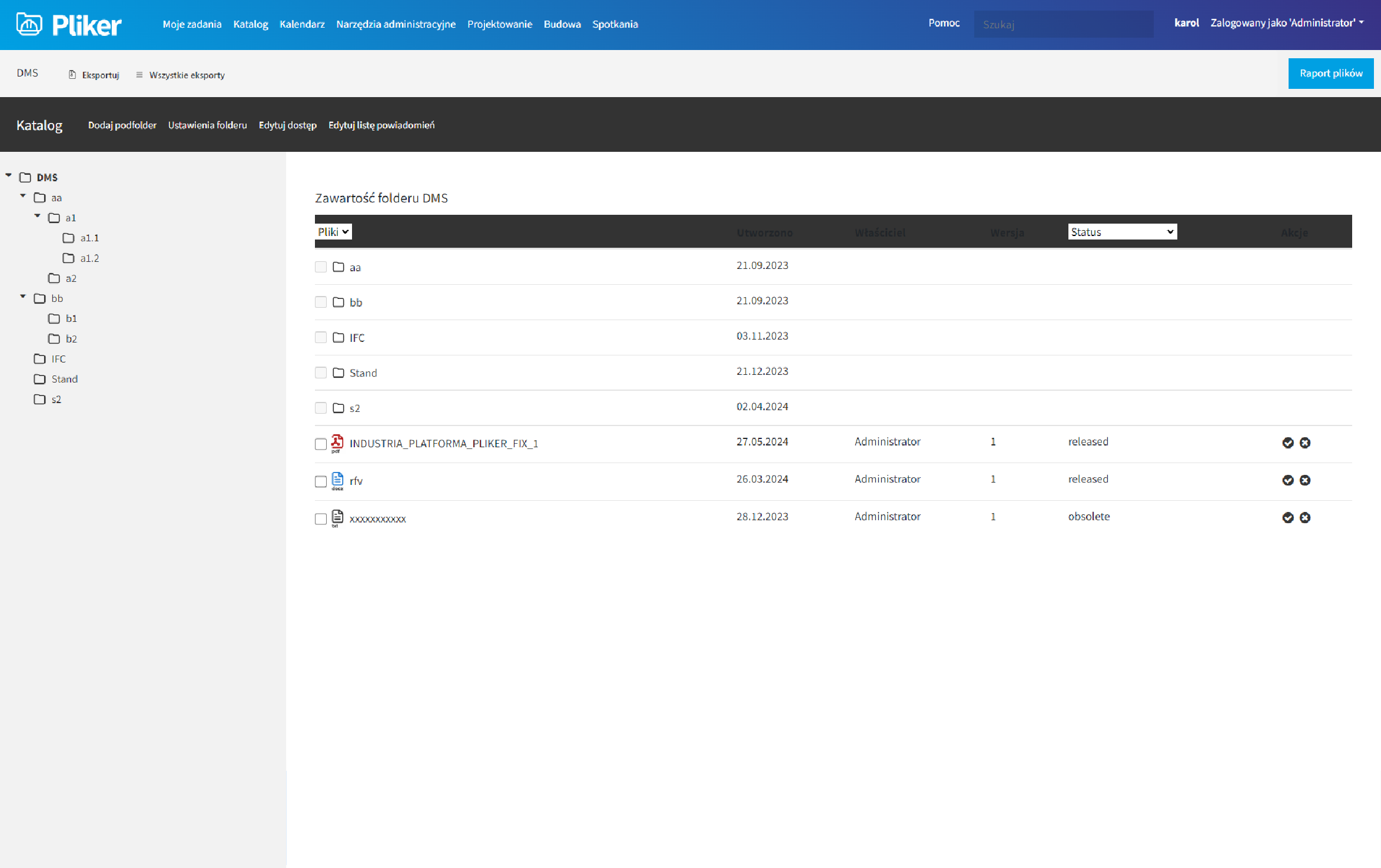Image resolution: width=1381 pixels, height=868 pixels.
Task: Click the approve checkmark for INDUSTRIA_PLATFORMA_PLIKER_FIX_1
Action: pyautogui.click(x=1288, y=443)
